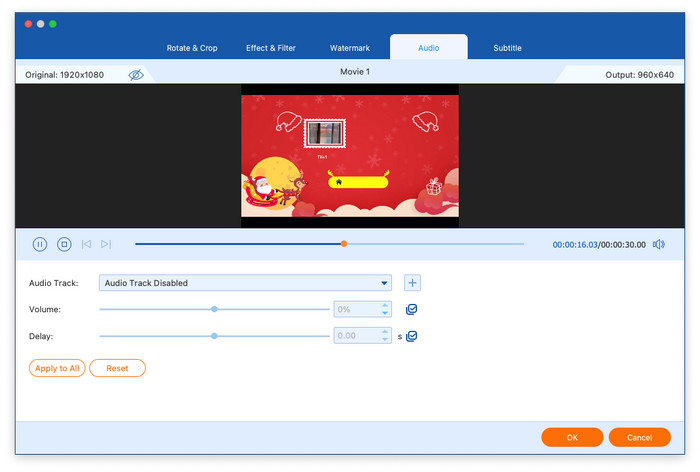Pause the video playback
This screenshot has width=700, height=472.
click(x=40, y=244)
